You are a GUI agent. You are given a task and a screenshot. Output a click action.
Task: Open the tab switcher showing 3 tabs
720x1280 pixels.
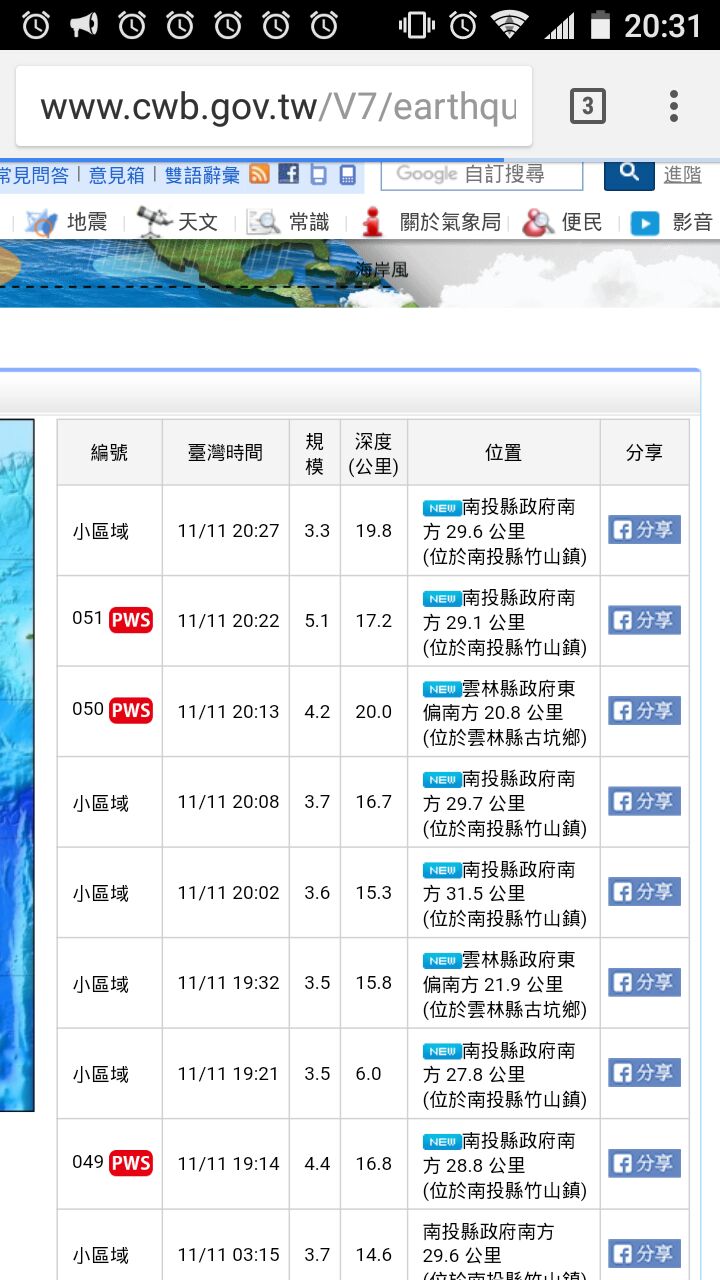(x=587, y=106)
